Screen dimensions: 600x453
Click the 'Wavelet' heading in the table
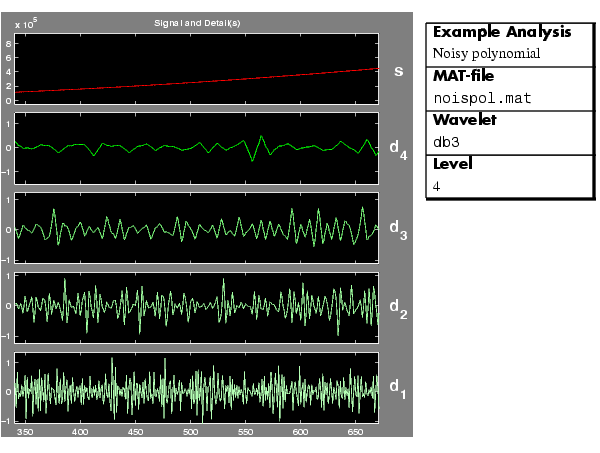(461, 120)
